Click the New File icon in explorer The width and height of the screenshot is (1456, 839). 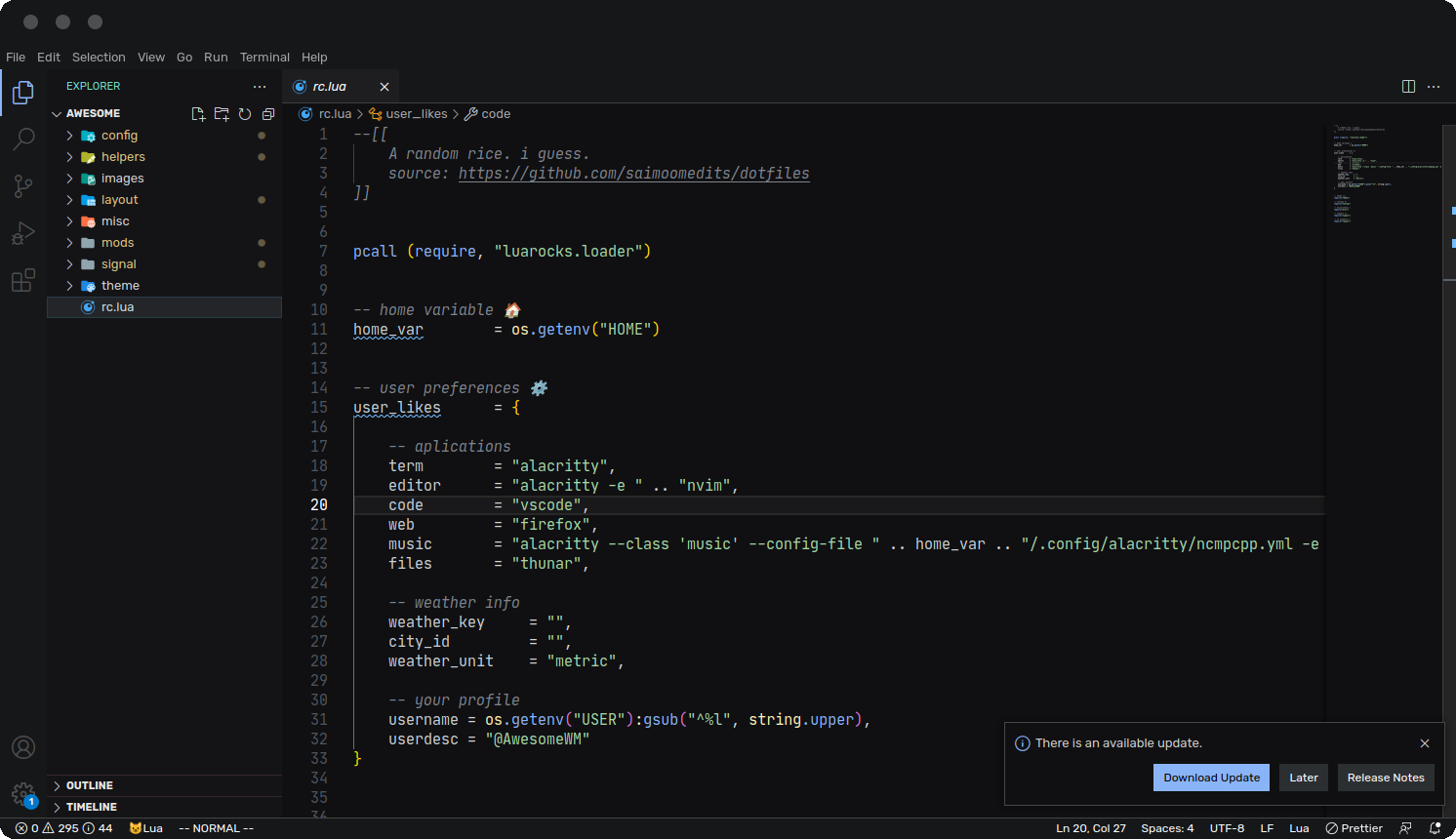pyautogui.click(x=198, y=114)
